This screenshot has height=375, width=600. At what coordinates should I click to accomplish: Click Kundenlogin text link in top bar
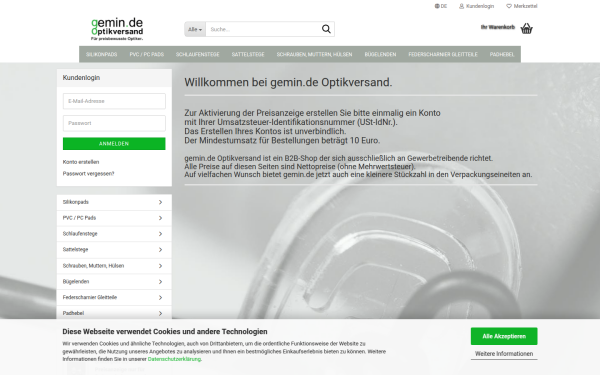tap(480, 6)
